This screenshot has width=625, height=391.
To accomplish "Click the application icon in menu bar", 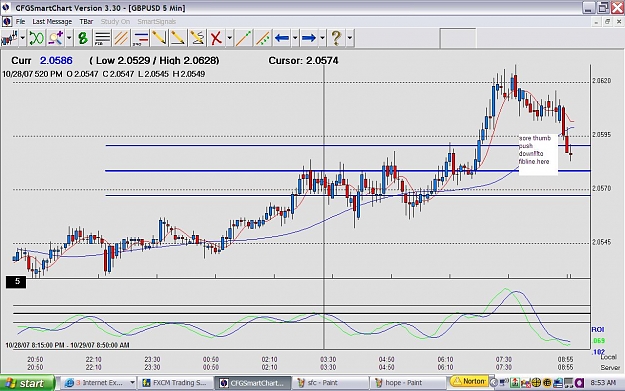I will pyautogui.click(x=7, y=22).
